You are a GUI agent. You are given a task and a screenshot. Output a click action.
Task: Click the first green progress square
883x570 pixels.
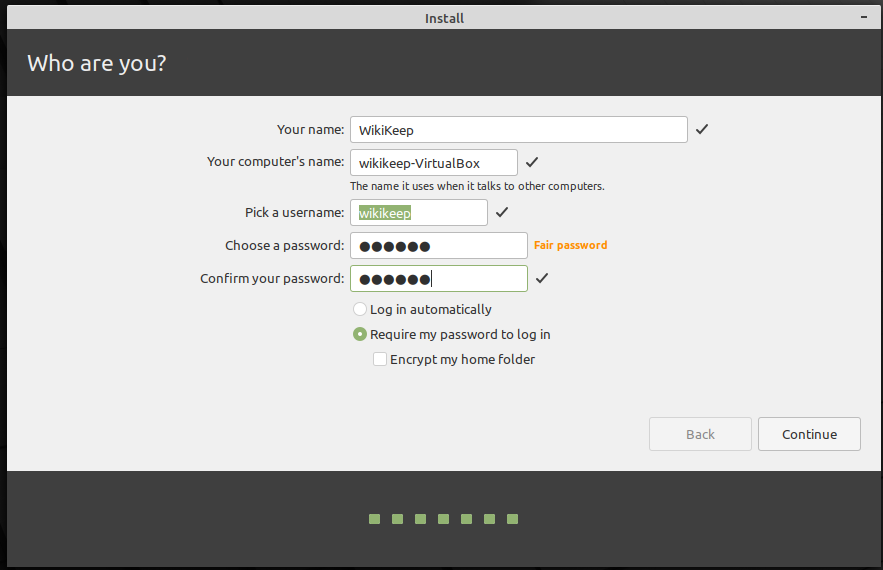click(x=374, y=519)
